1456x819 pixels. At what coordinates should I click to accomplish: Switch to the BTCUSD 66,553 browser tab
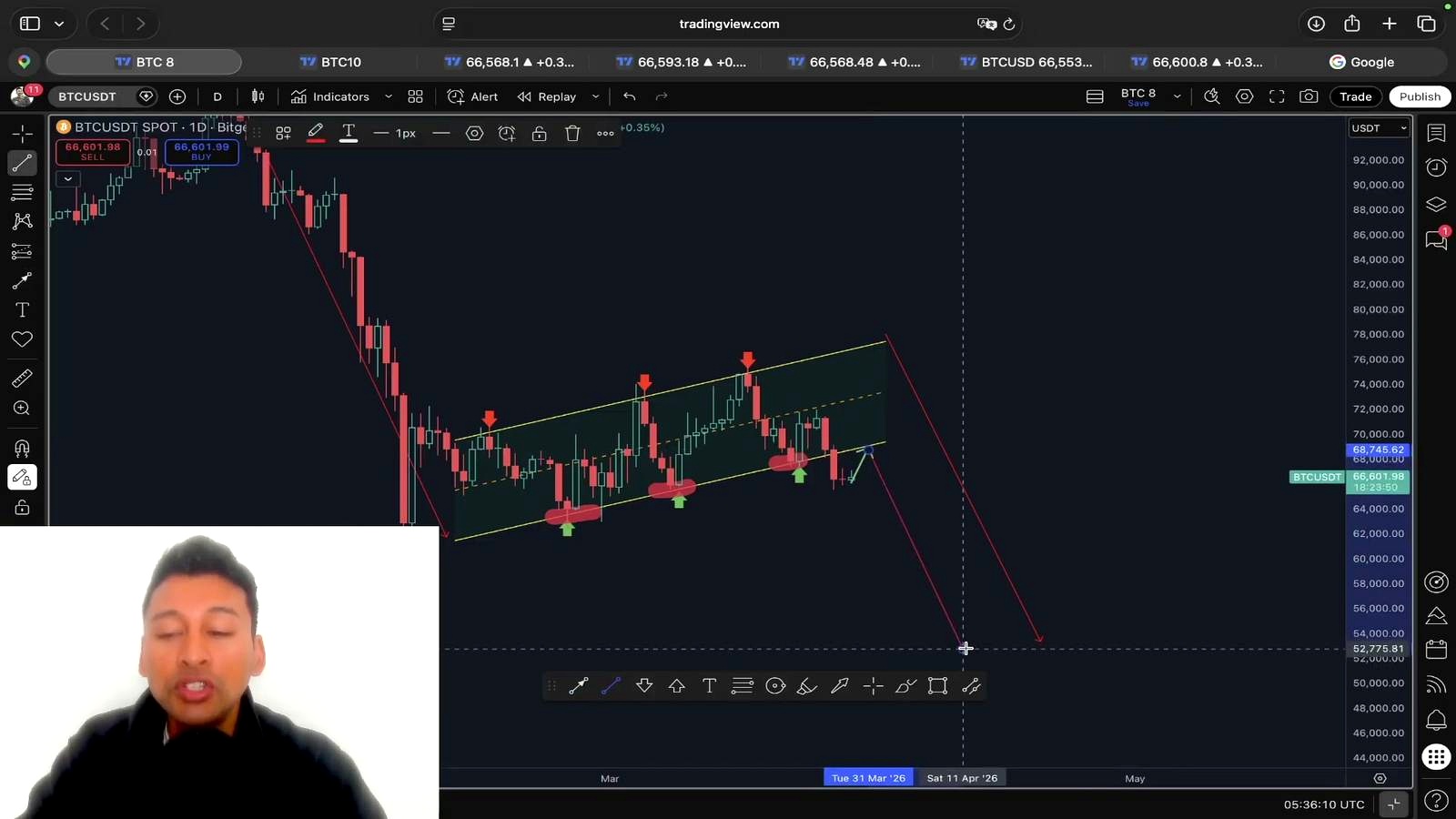tap(1026, 62)
